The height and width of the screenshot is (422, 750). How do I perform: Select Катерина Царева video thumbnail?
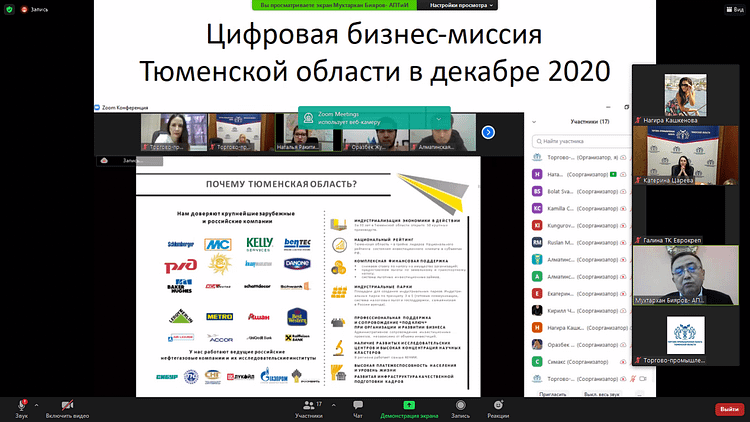pos(685,155)
